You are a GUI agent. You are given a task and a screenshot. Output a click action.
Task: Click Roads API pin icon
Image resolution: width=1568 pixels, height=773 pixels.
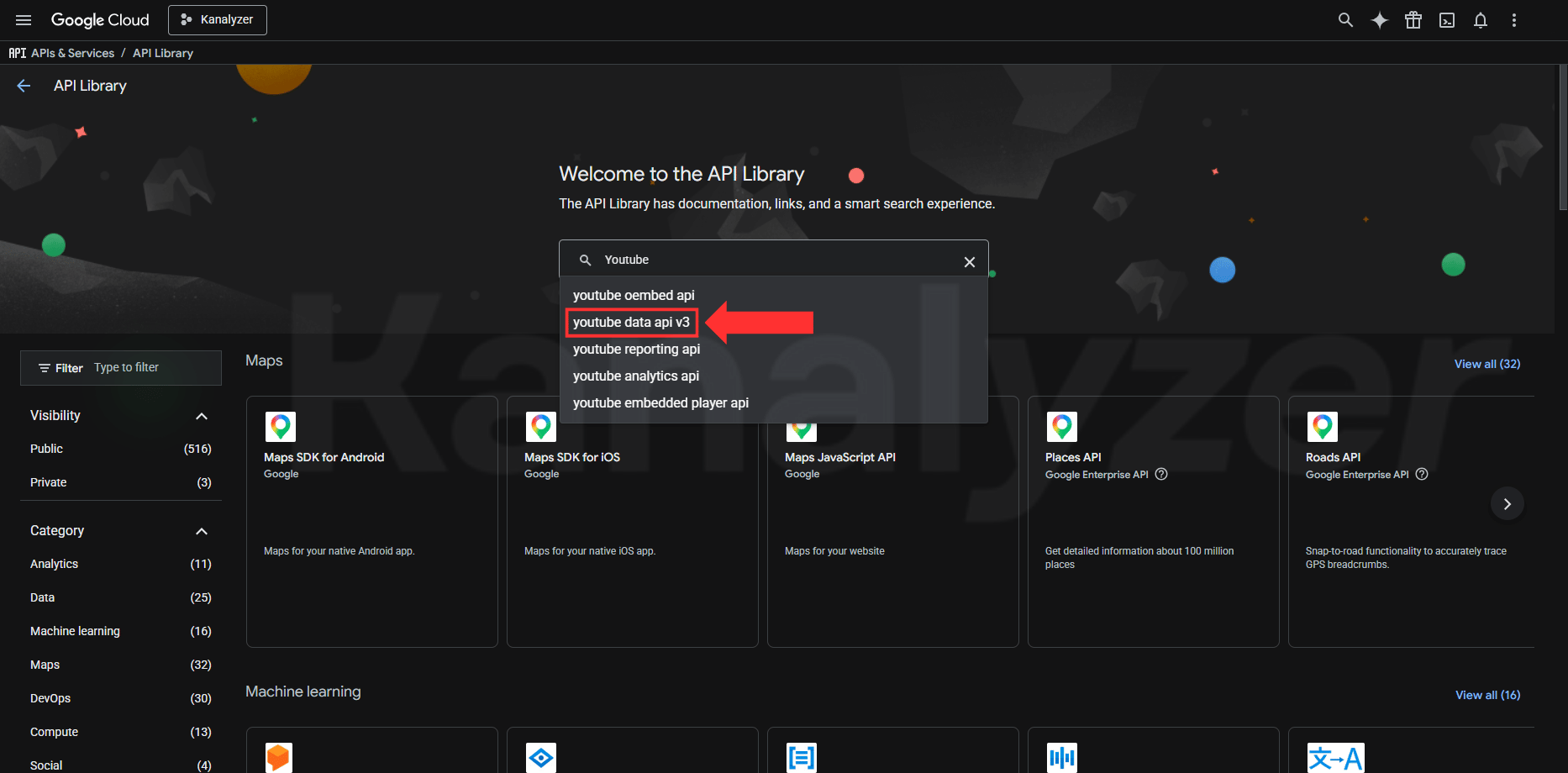(x=1323, y=427)
